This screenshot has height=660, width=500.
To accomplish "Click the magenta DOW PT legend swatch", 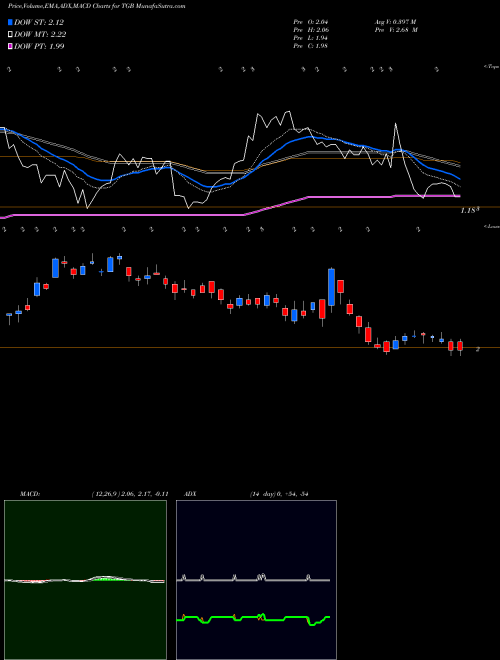I will [10, 46].
